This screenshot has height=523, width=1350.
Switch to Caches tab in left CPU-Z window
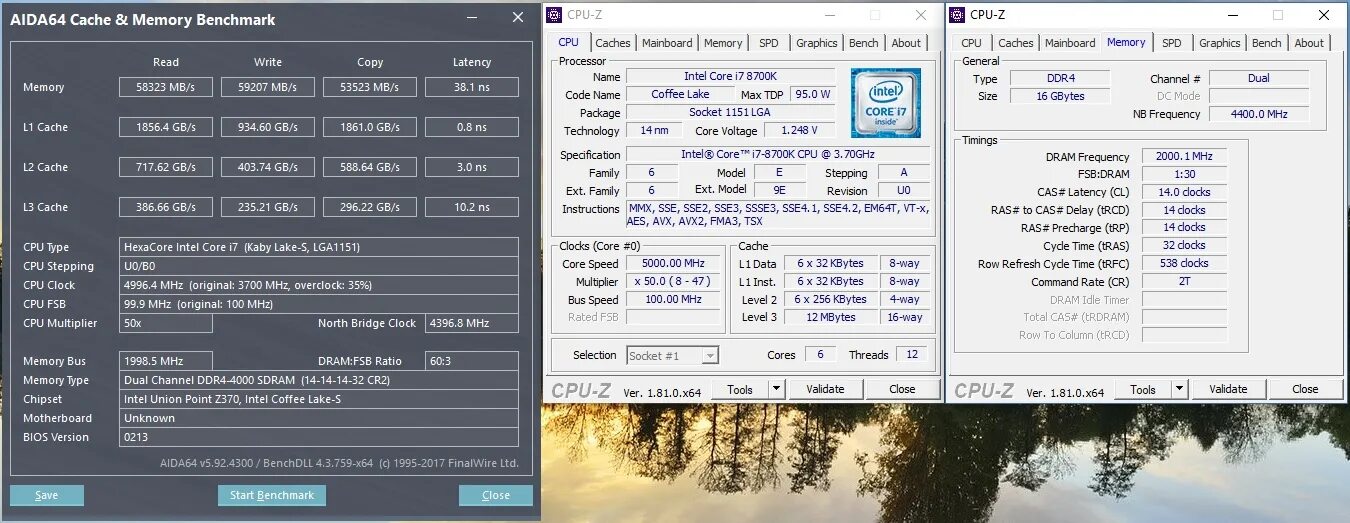click(x=613, y=43)
